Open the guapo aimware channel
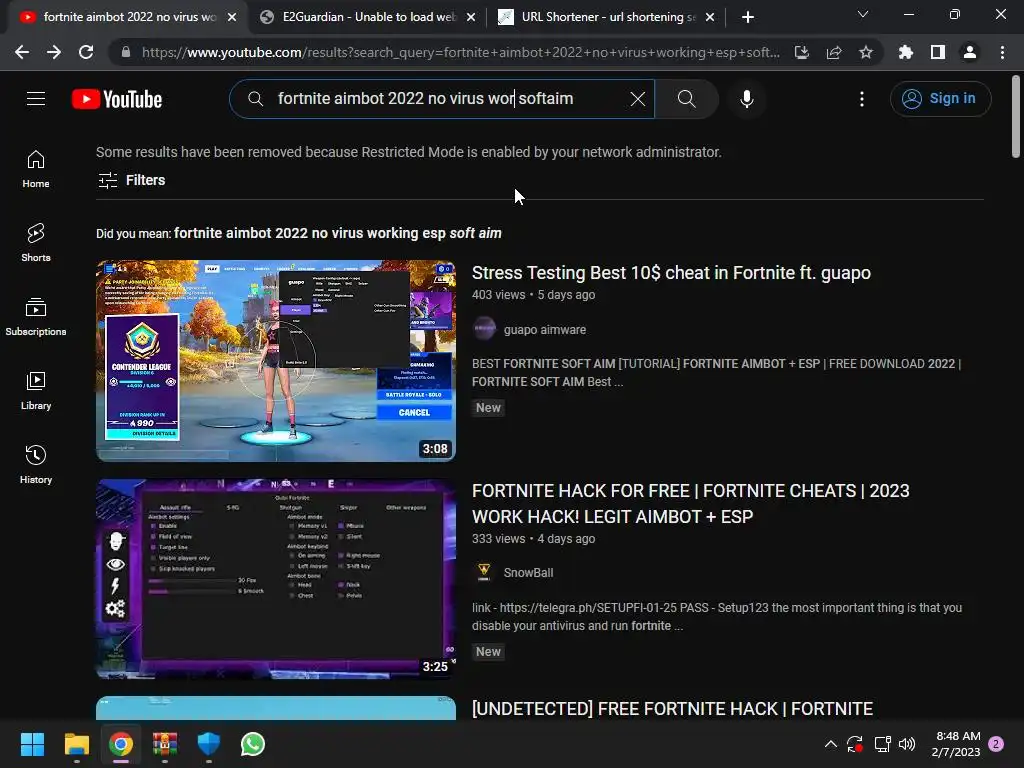Image resolution: width=1024 pixels, height=768 pixels. [545, 330]
